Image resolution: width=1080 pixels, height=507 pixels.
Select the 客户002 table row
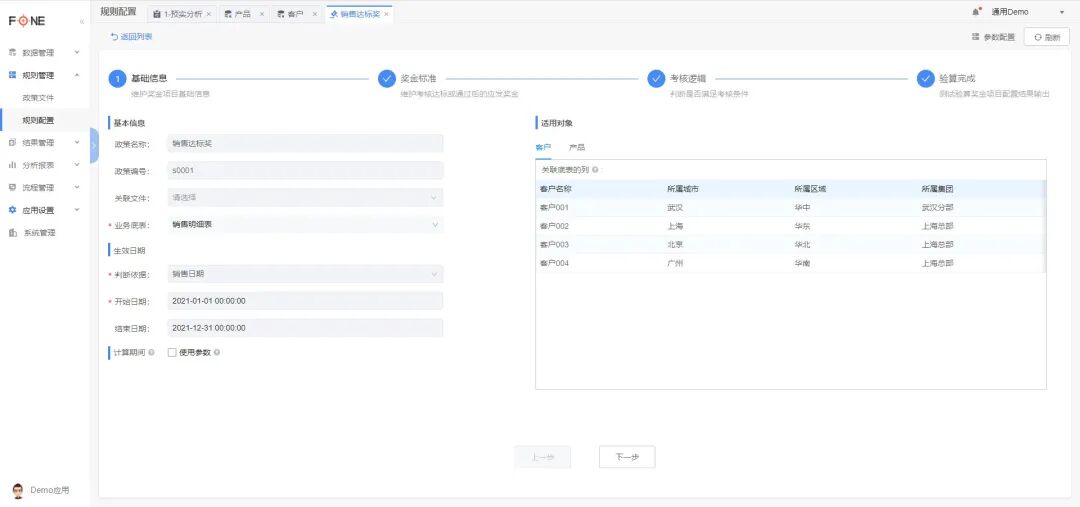790,226
